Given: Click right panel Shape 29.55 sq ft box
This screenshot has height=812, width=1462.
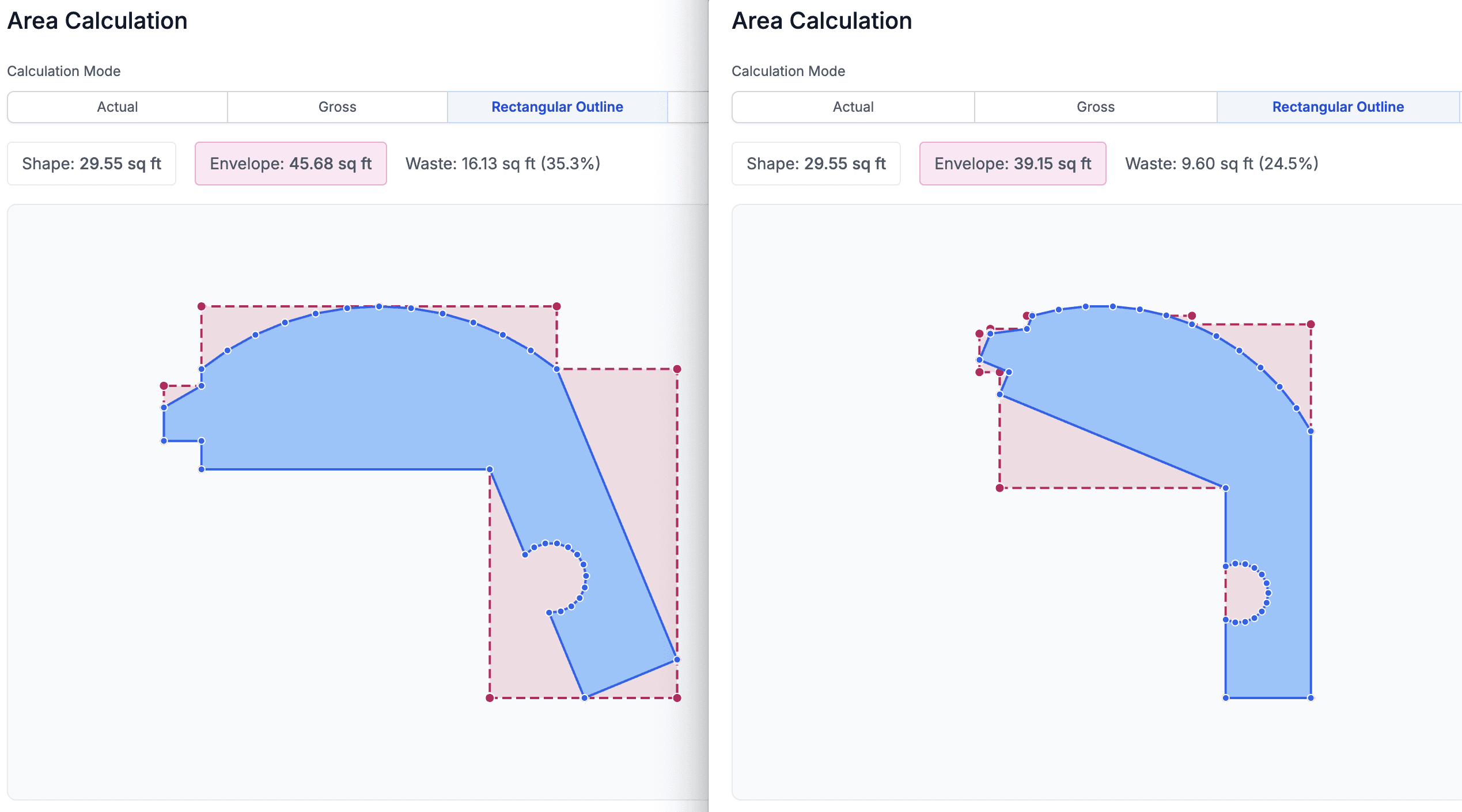Looking at the screenshot, I should click(x=816, y=164).
